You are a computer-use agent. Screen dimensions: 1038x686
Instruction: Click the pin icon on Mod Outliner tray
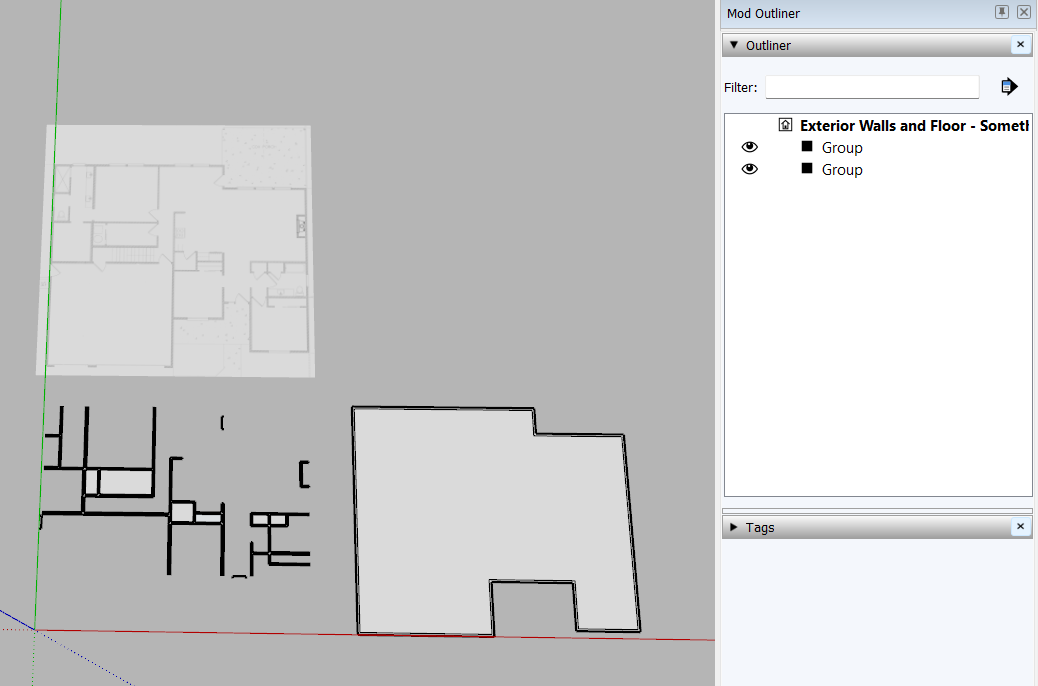[1002, 12]
